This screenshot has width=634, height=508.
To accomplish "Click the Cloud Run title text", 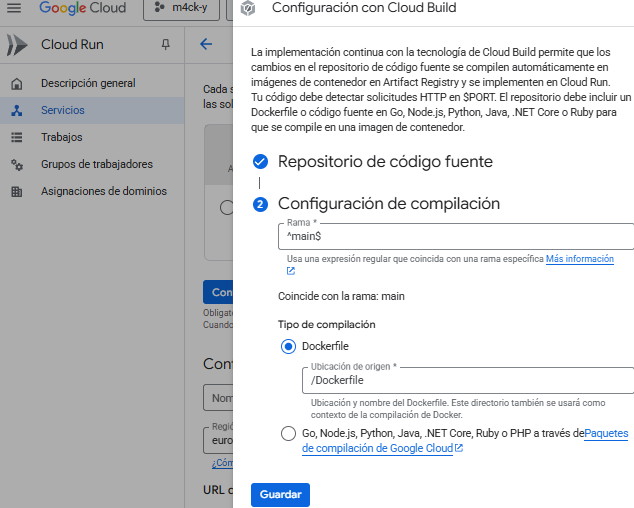I will (x=72, y=44).
